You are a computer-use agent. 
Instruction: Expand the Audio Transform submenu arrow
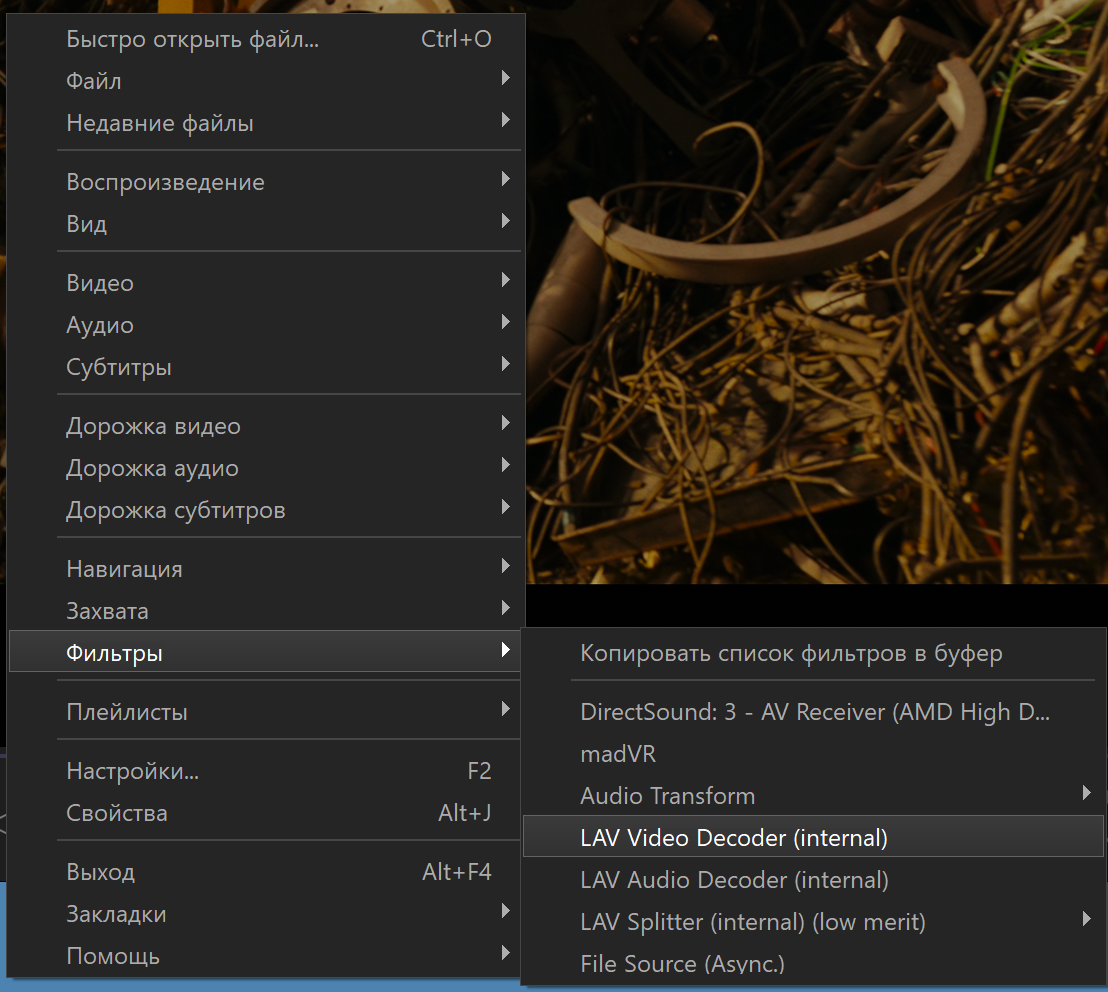(1086, 795)
